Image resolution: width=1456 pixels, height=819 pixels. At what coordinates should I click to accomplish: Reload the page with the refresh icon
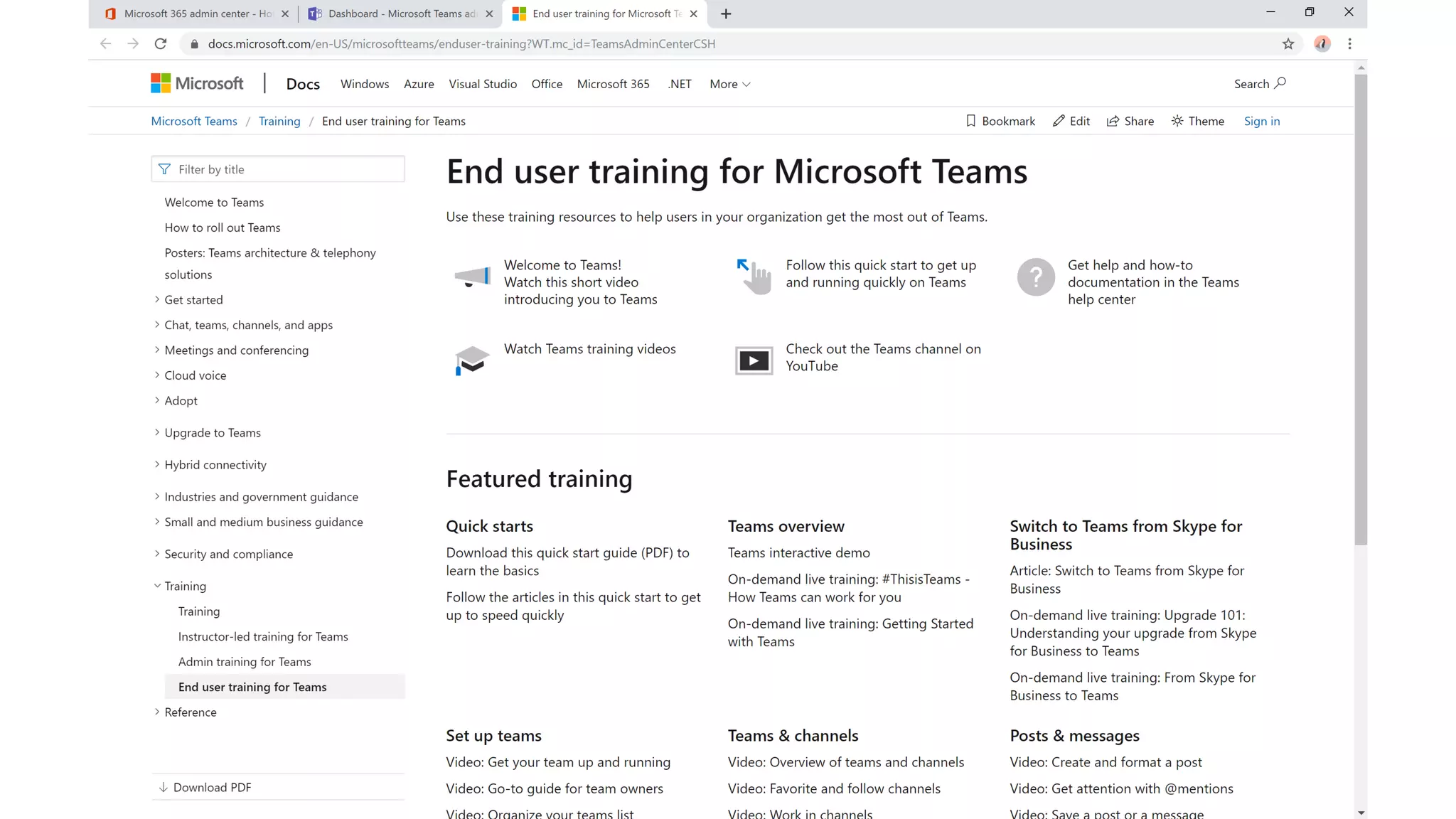161,44
